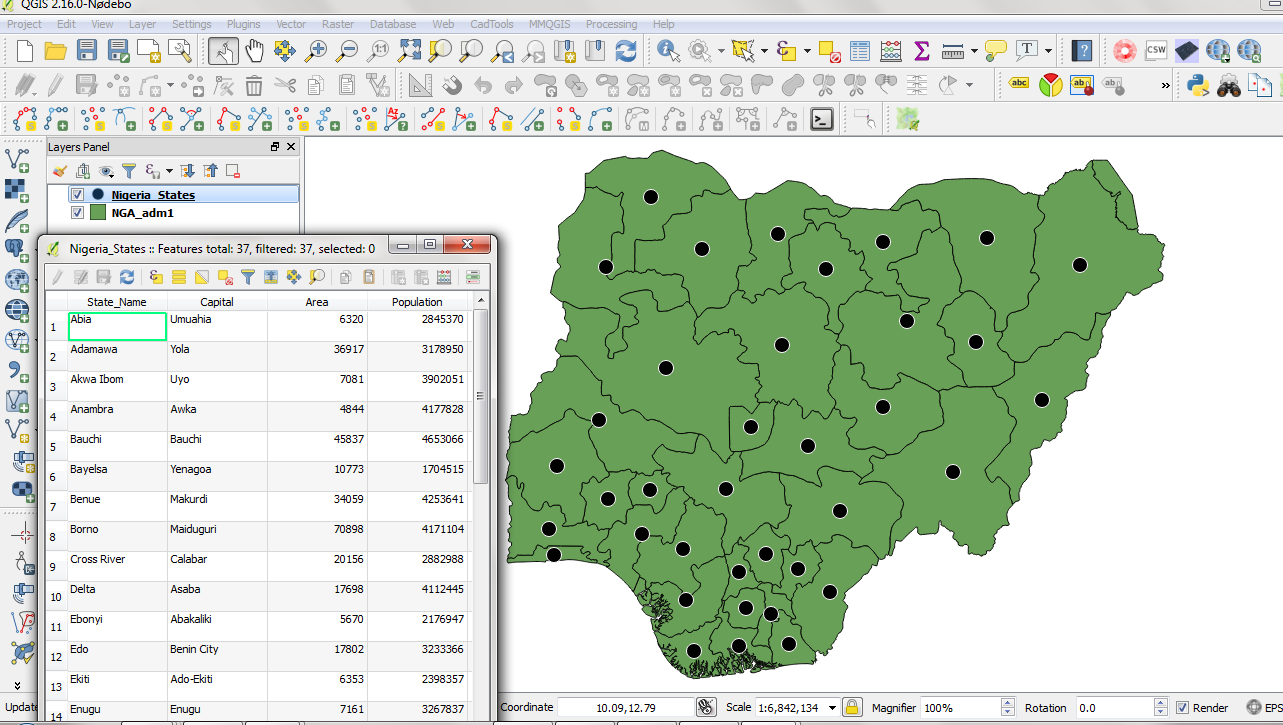Click the coordinate tracking globe button

[x=706, y=707]
